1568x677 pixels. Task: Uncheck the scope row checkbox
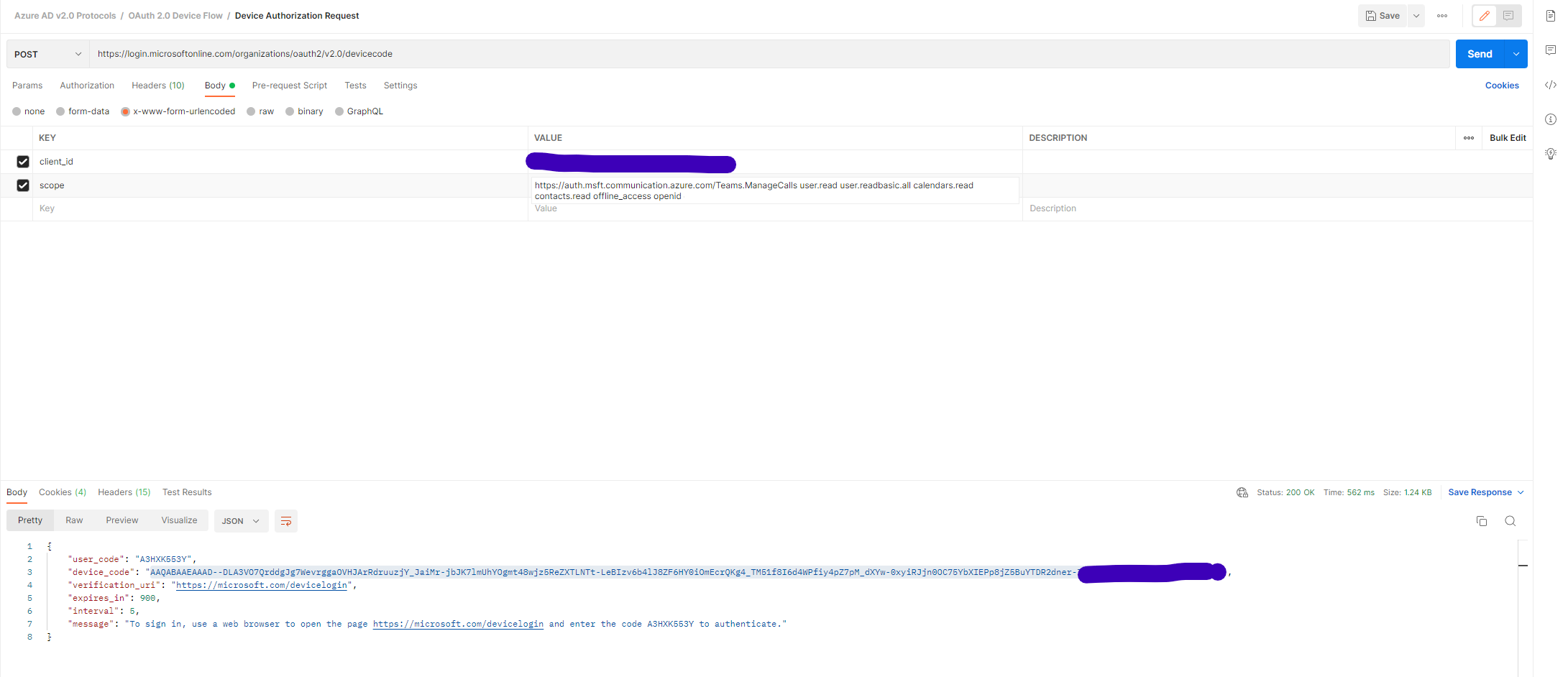(23, 185)
